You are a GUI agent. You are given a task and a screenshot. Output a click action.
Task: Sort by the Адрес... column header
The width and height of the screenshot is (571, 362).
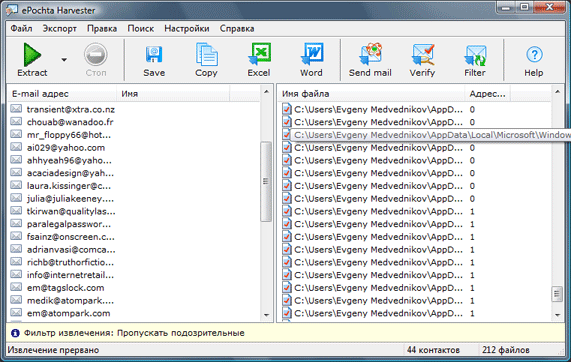487,94
